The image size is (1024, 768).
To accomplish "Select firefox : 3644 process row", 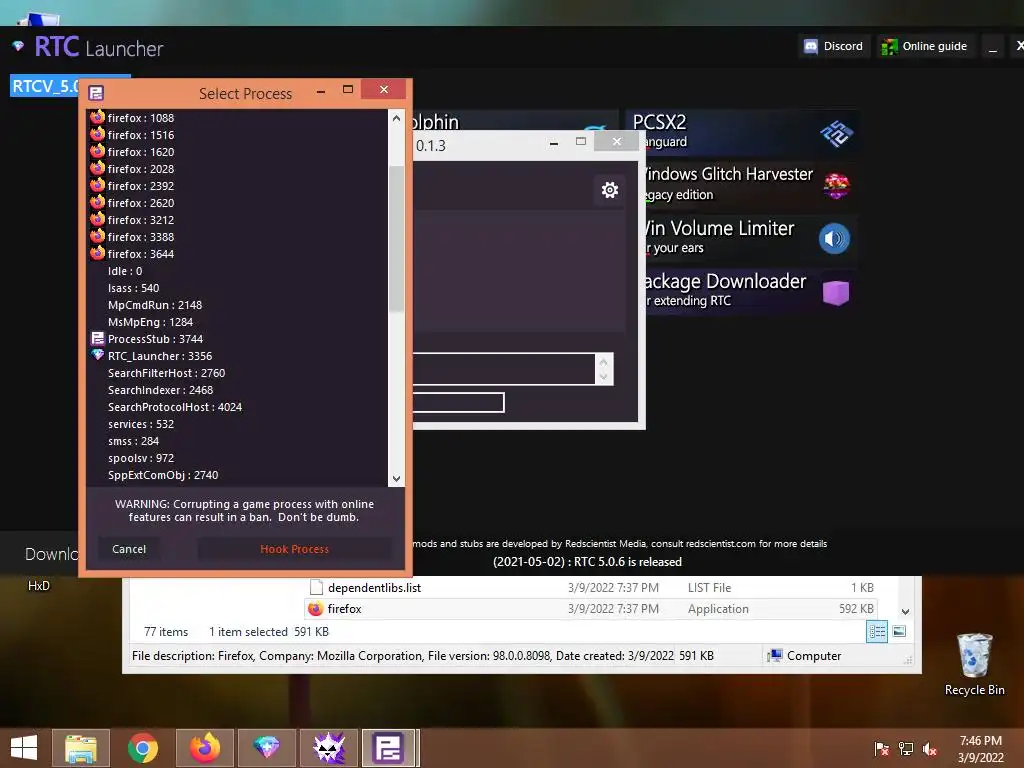I will tap(238, 254).
